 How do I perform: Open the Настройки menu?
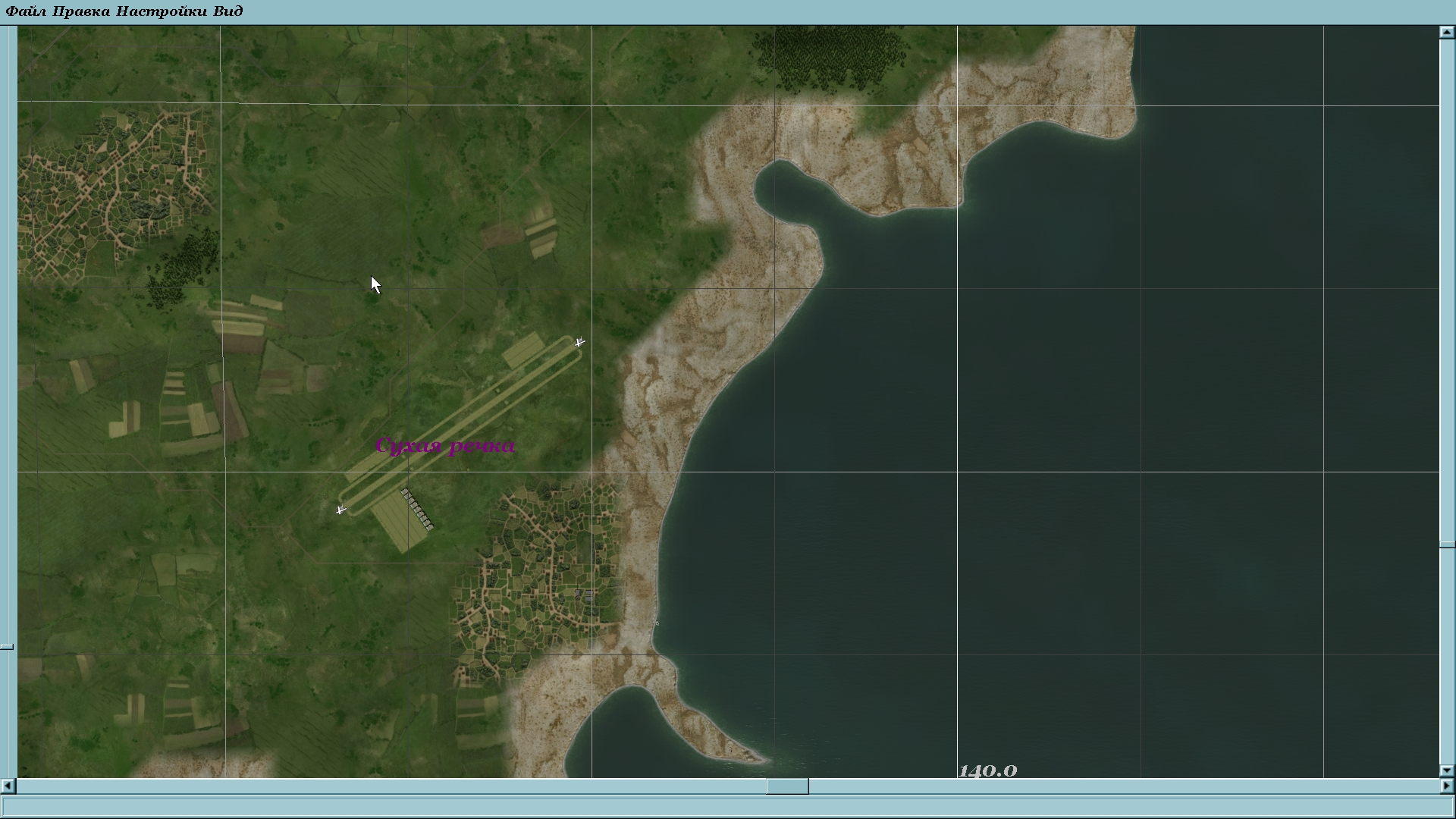[162, 11]
